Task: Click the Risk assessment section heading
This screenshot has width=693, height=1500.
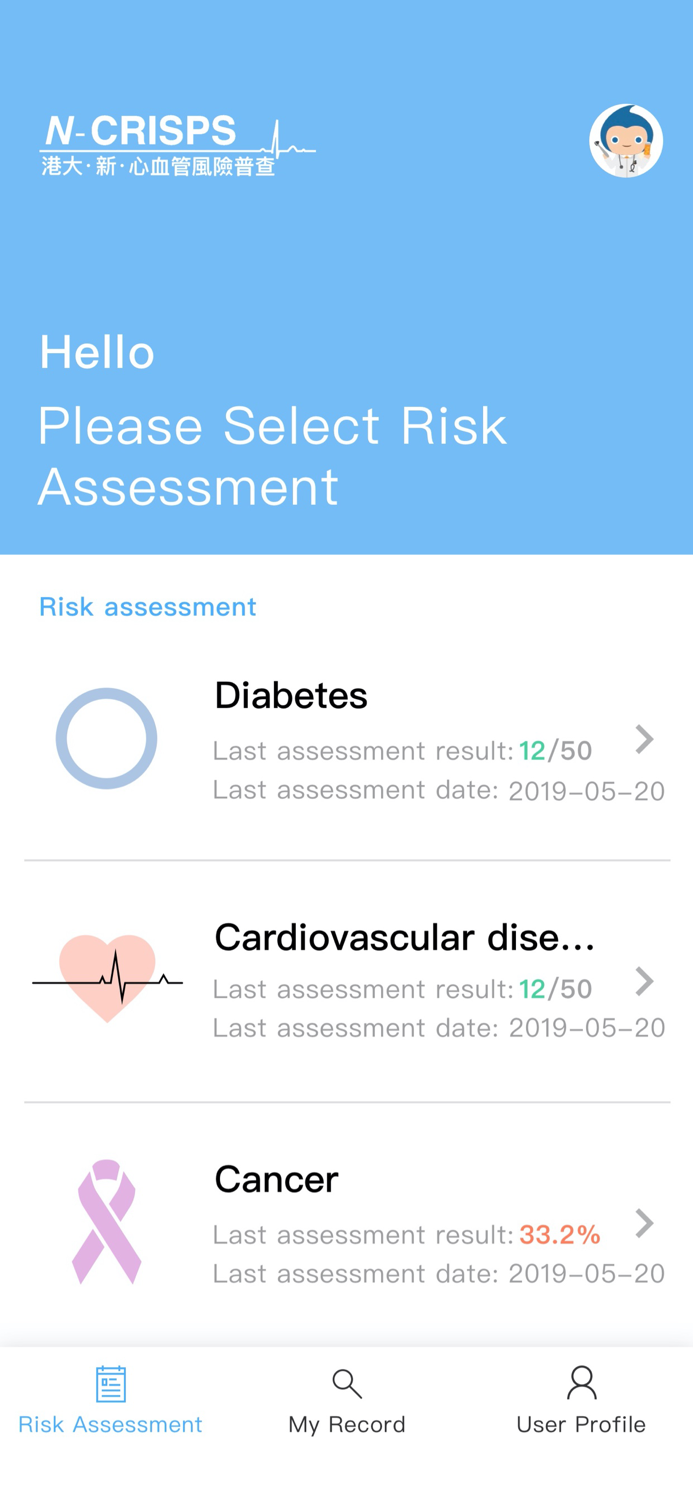Action: [147, 607]
